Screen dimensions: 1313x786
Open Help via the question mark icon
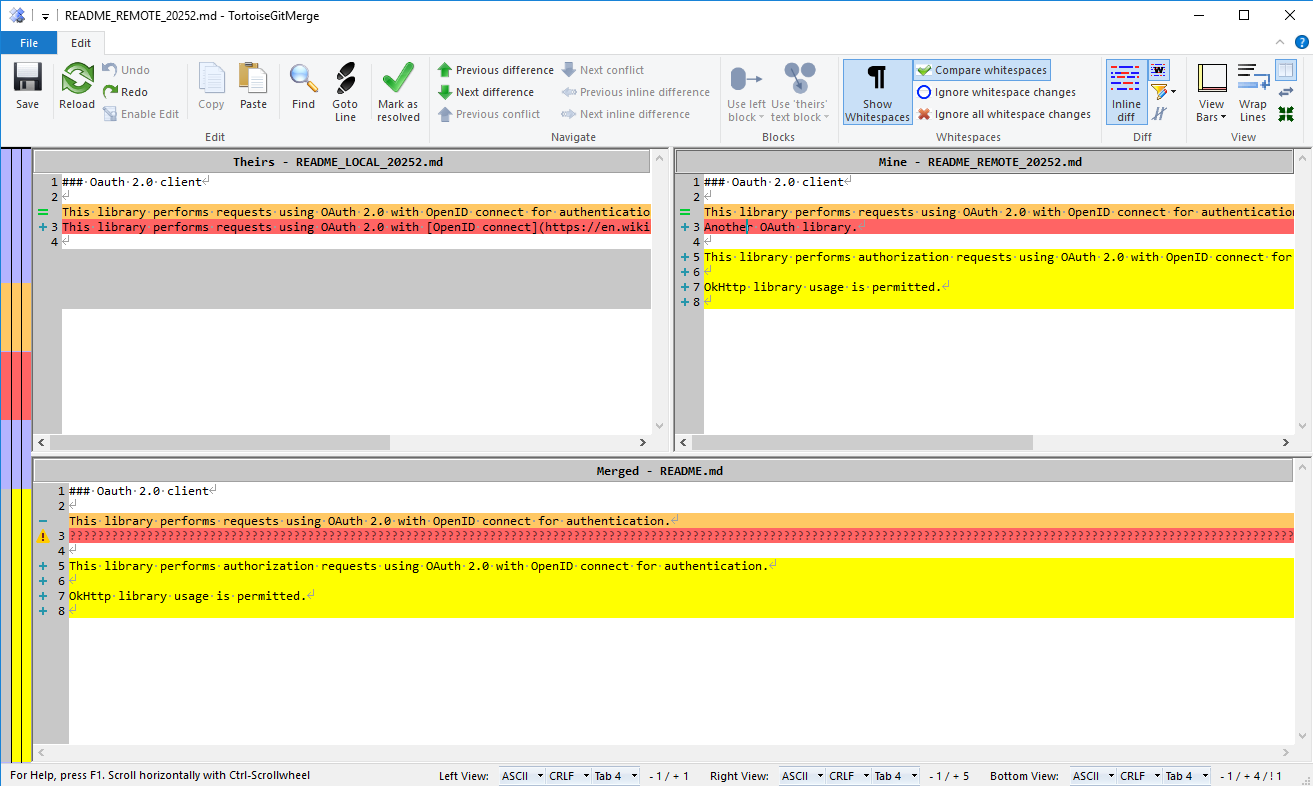click(x=1301, y=42)
